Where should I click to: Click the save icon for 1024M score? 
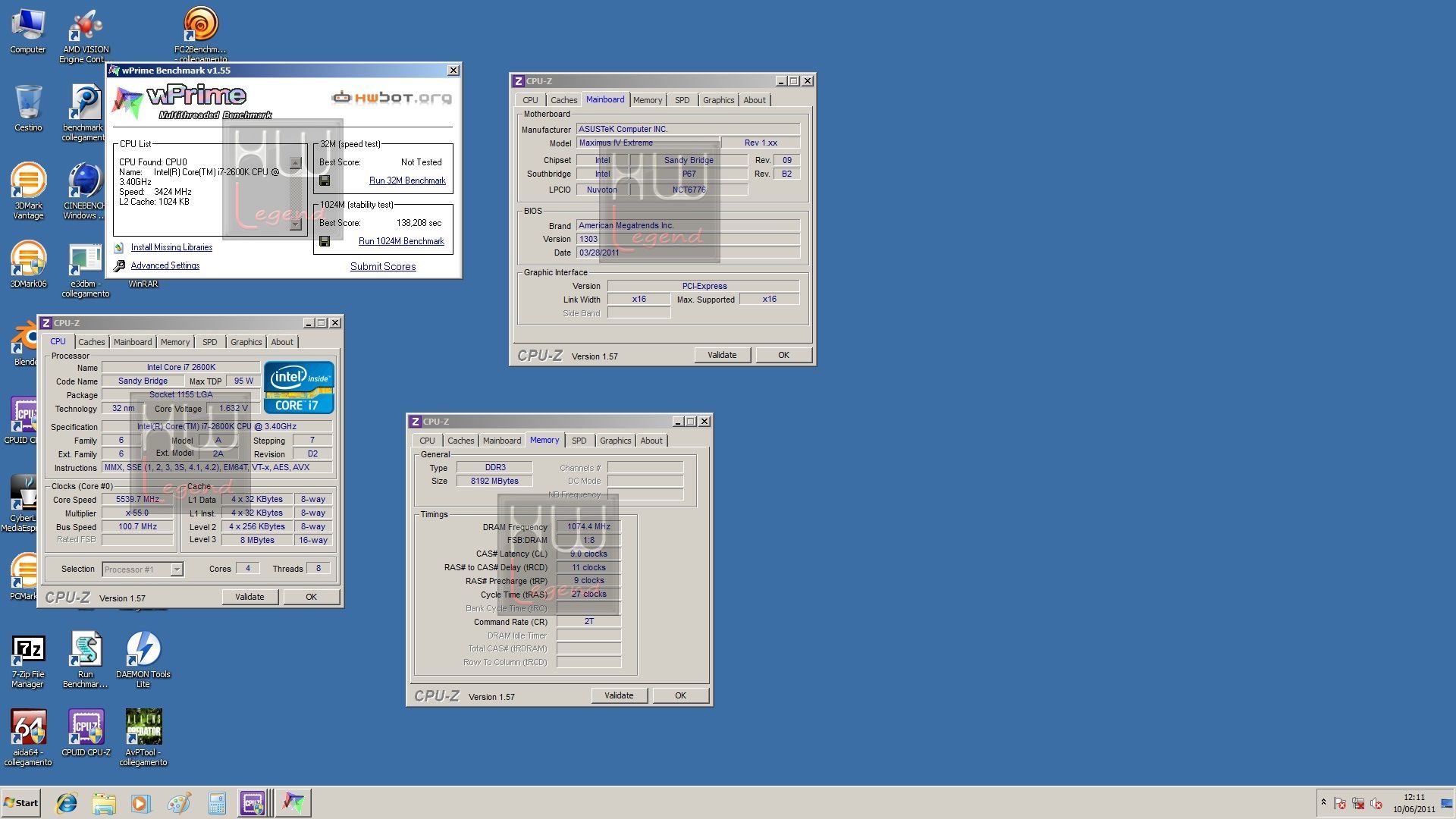[325, 241]
